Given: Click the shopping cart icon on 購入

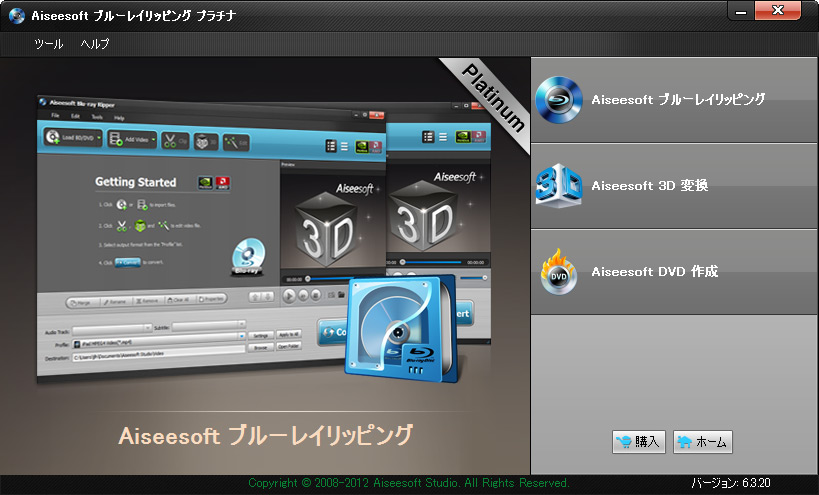Looking at the screenshot, I should pyautogui.click(x=625, y=442).
